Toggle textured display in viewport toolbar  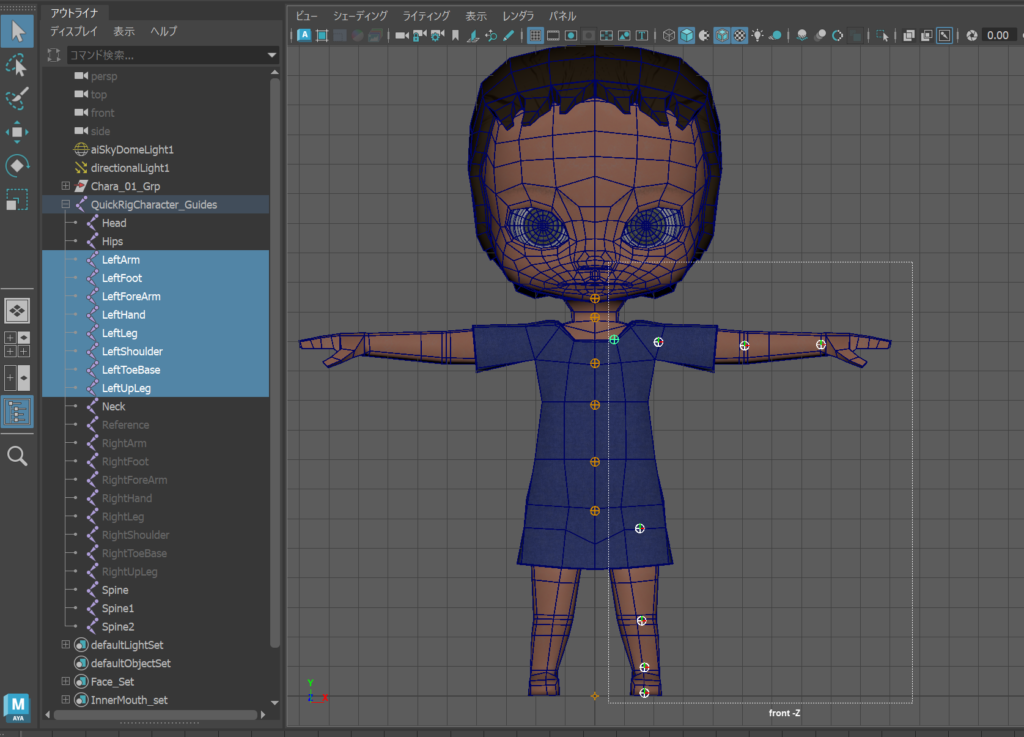739,35
